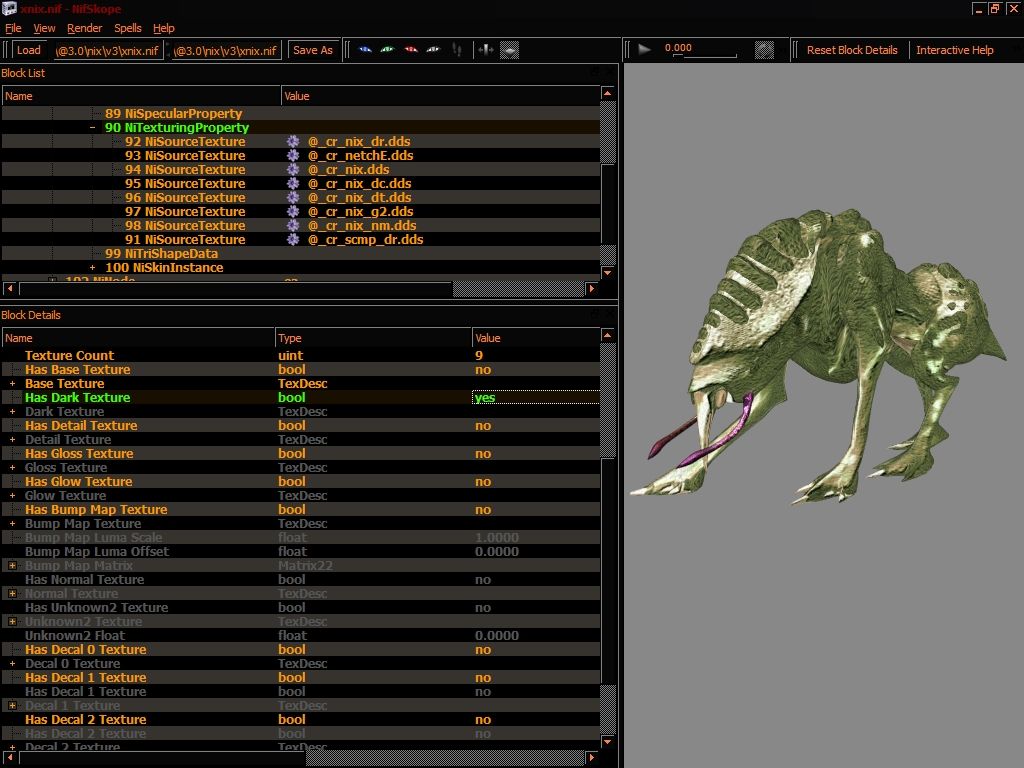Click the Load file path field
Viewport: 1024px width, 768px height.
tap(108, 50)
